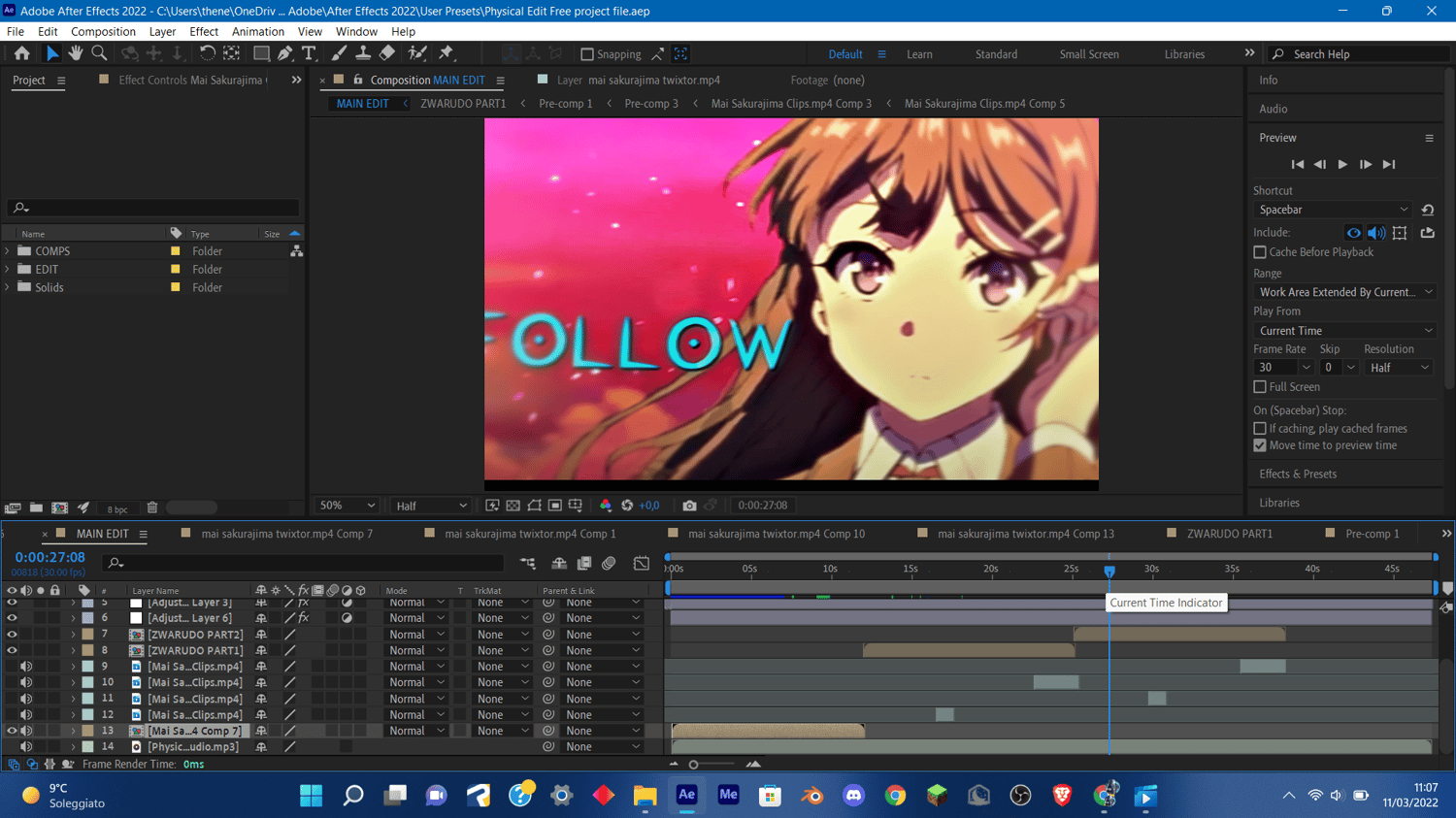Screen dimensions: 1456x818
Task: Open the Effect menu
Action: (204, 32)
